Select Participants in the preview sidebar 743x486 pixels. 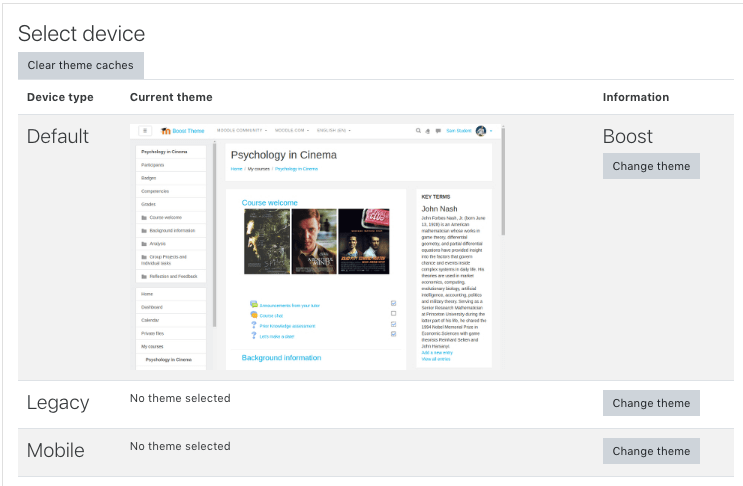coord(153,164)
